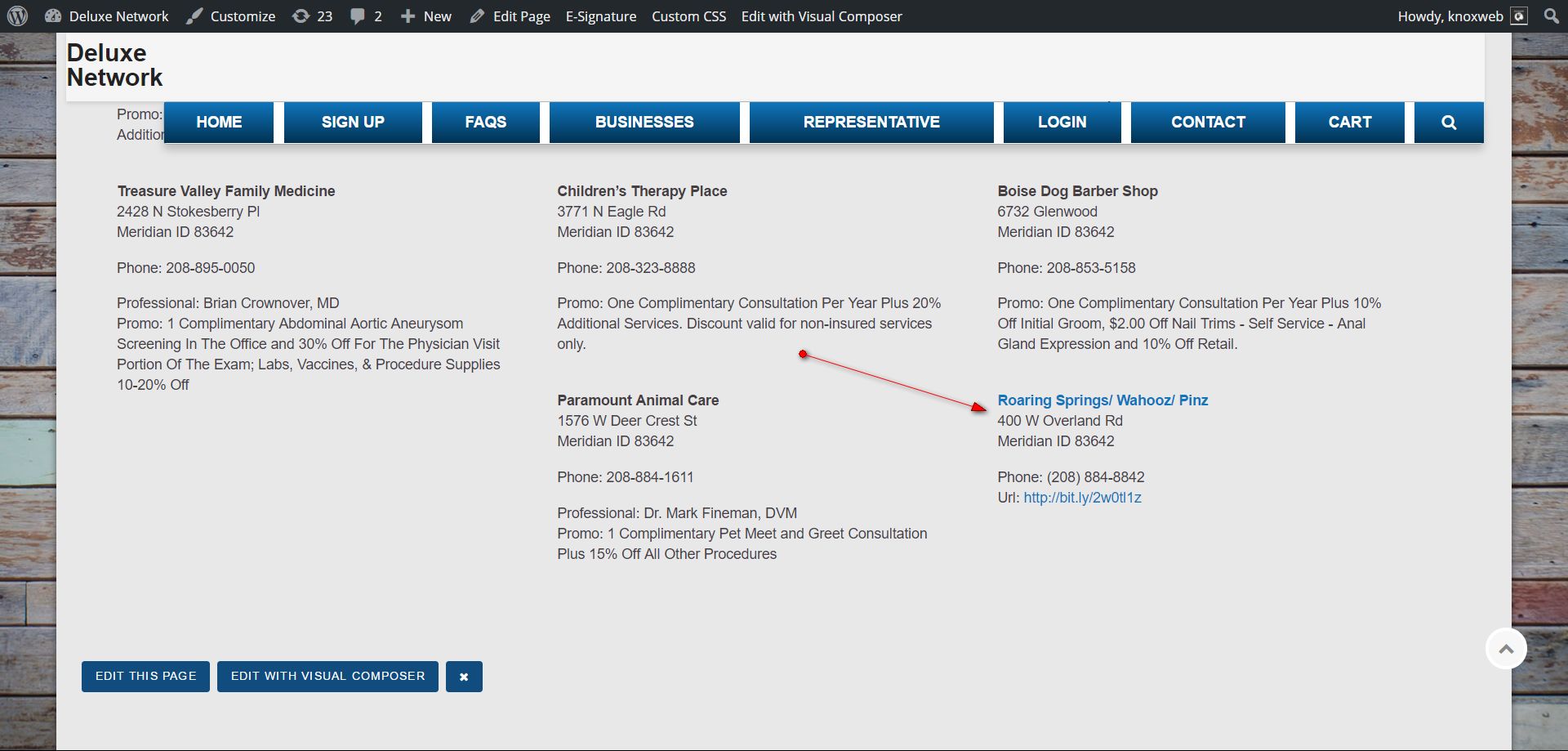
Task: Click the scroll-to-top arrow button
Action: (1507, 649)
